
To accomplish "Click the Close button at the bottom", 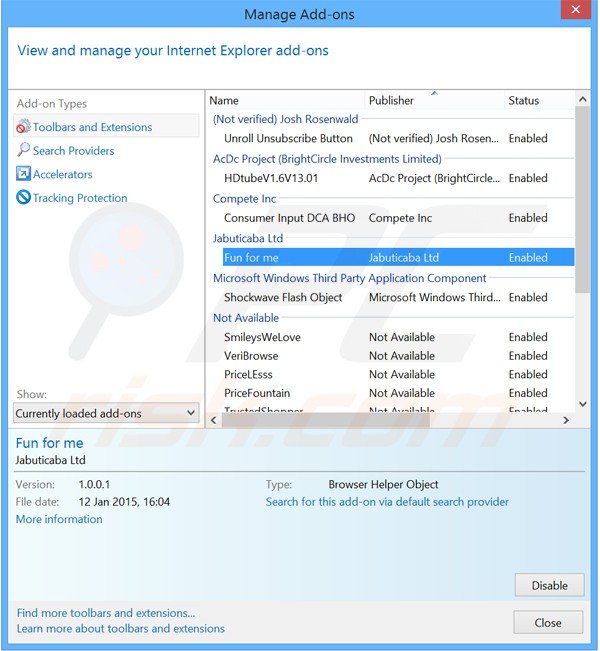I will [548, 622].
